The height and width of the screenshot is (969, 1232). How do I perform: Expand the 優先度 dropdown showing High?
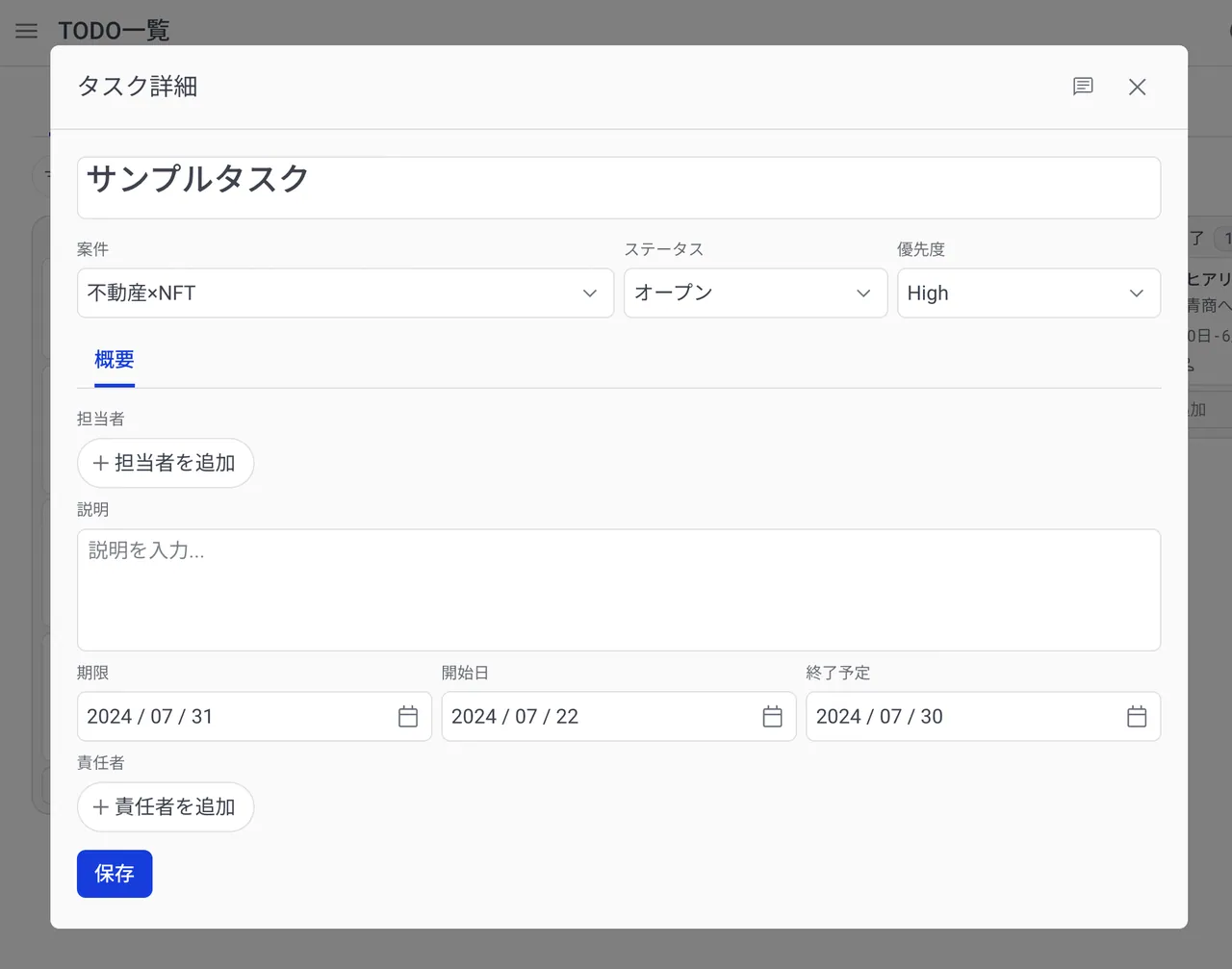(1029, 293)
